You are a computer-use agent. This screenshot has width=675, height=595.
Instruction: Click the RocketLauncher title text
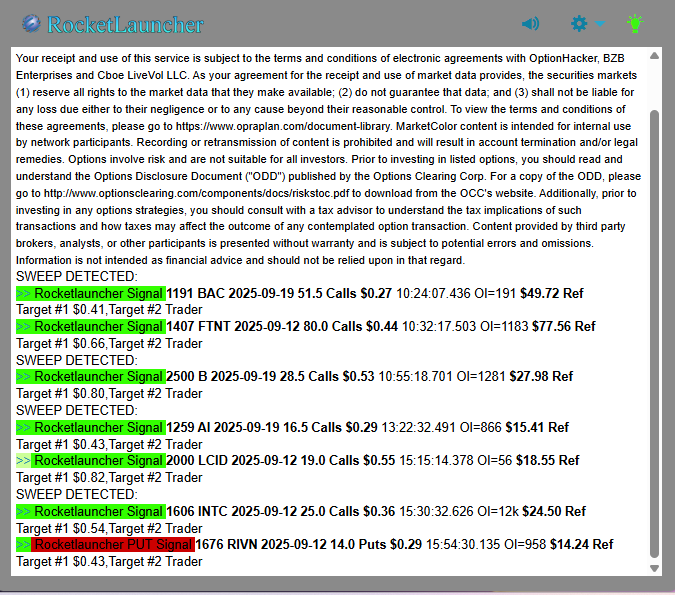pyautogui.click(x=126, y=24)
